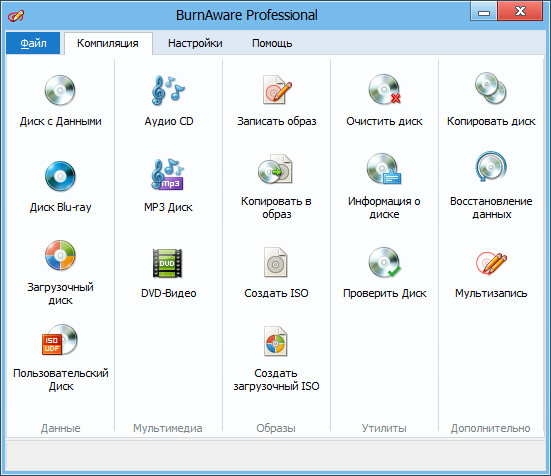
Task: Click the Аудио CD label
Action: [169, 121]
